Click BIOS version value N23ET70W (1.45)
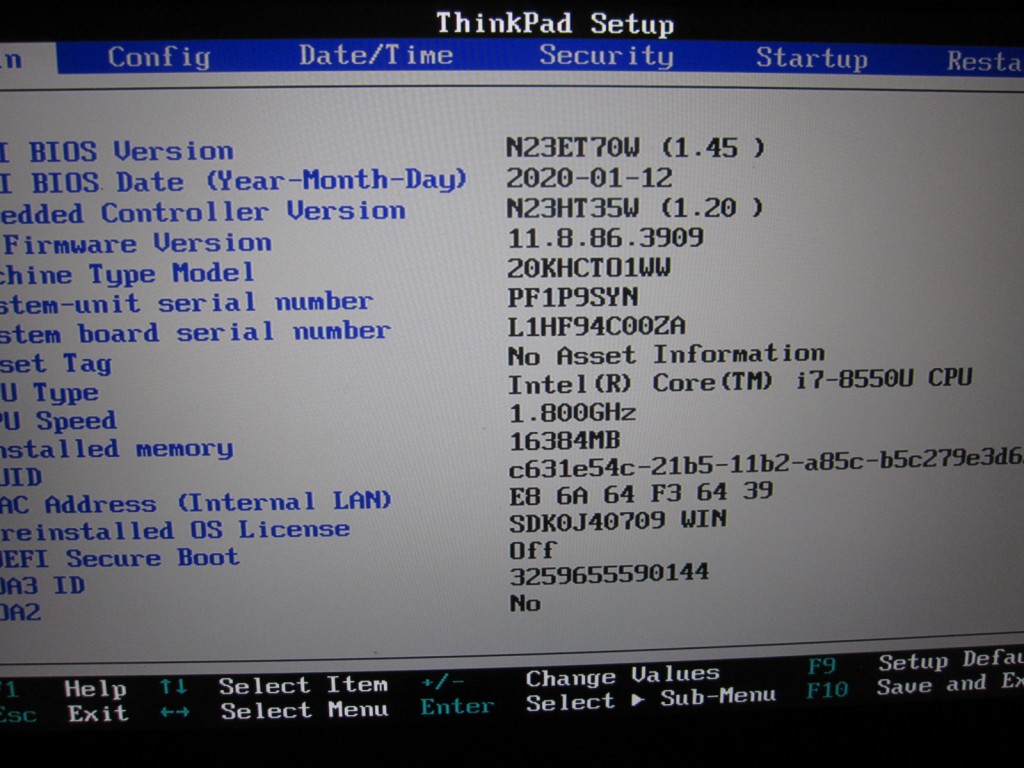The image size is (1024, 768). tap(635, 148)
